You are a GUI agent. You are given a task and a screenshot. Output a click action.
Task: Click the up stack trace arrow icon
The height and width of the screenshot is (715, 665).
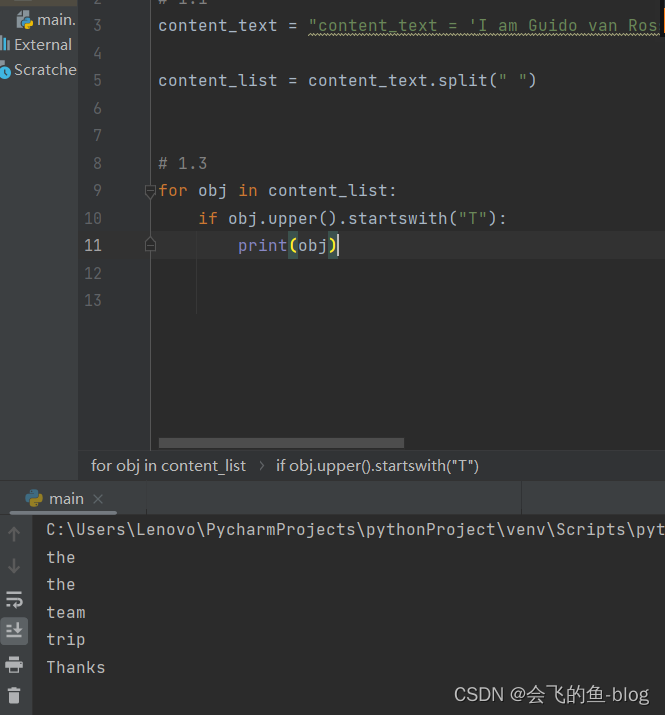pyautogui.click(x=14, y=534)
